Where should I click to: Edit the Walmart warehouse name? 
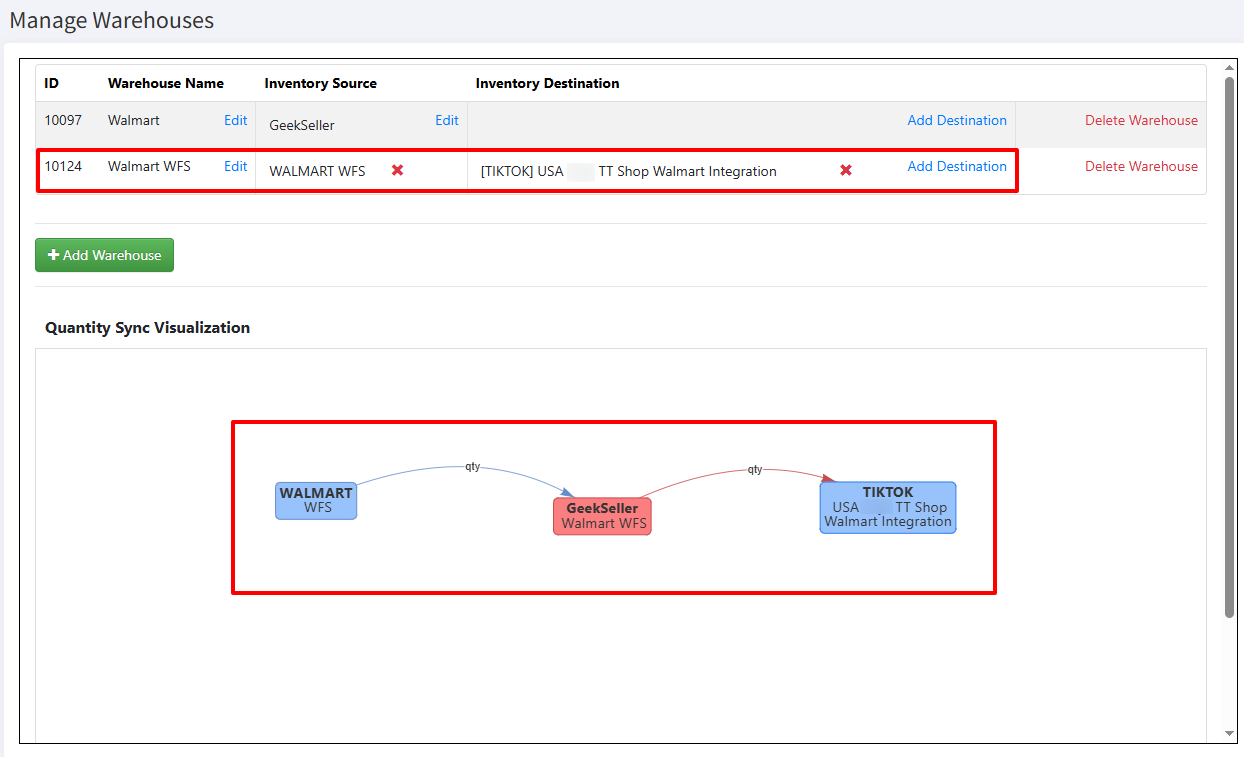pos(235,120)
